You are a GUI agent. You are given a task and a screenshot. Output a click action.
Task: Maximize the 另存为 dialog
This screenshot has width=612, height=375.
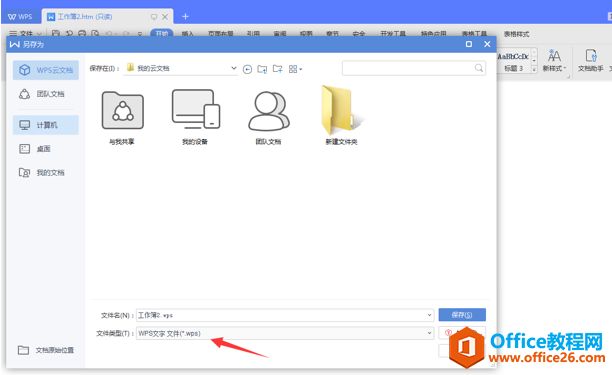[469, 44]
